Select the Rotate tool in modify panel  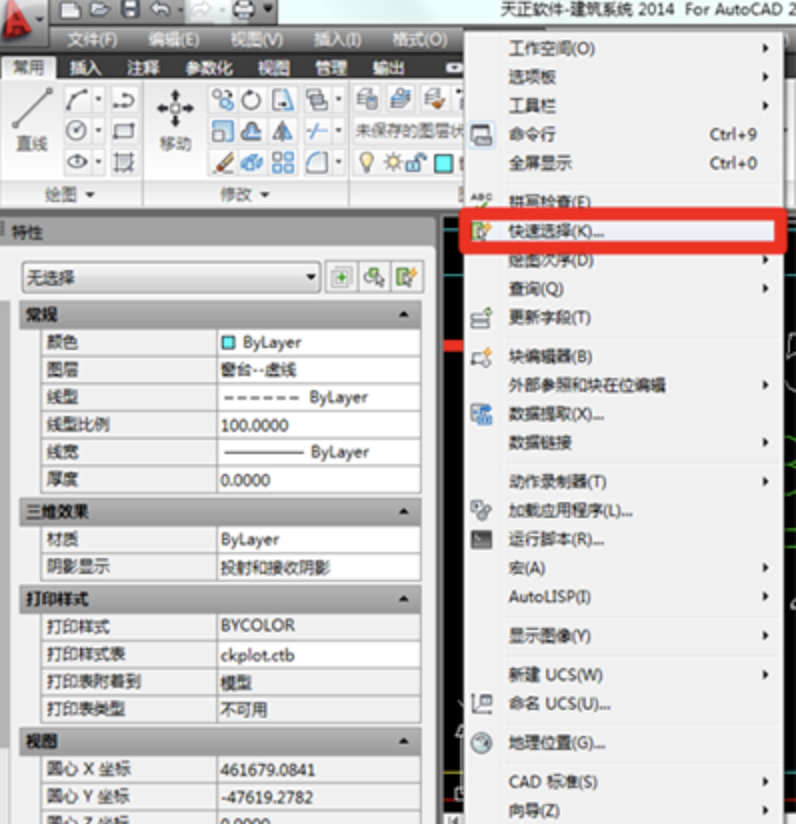coord(252,99)
